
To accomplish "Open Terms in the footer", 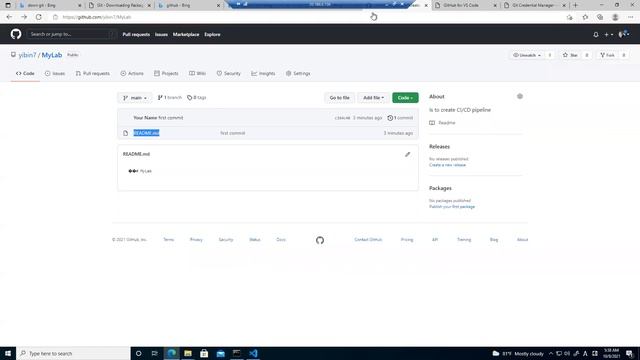I will click(x=169, y=240).
